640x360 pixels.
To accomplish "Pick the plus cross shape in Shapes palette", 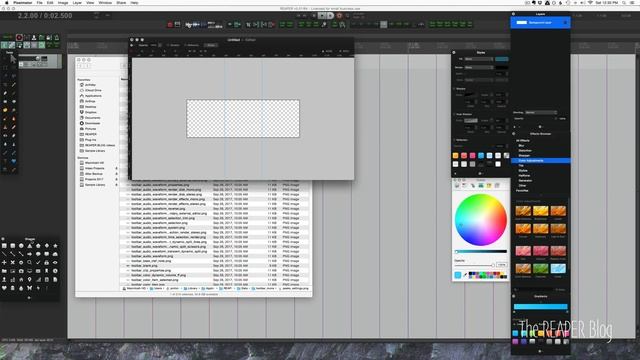I will (x=4, y=262).
